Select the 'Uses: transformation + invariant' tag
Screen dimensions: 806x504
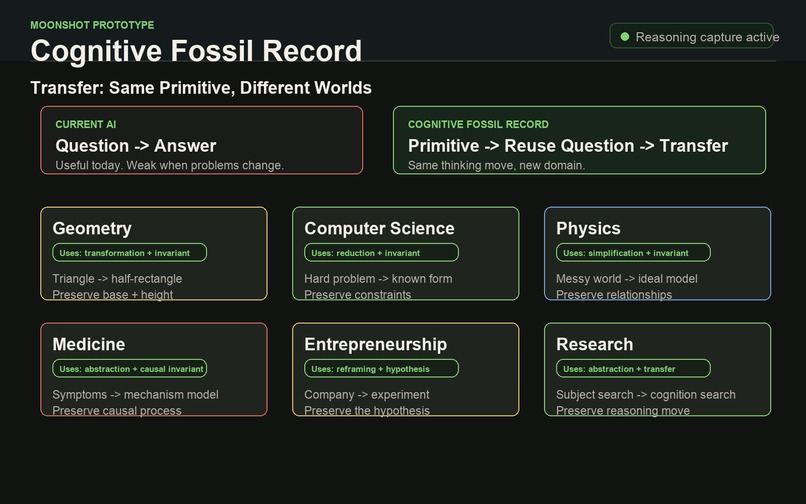point(130,253)
